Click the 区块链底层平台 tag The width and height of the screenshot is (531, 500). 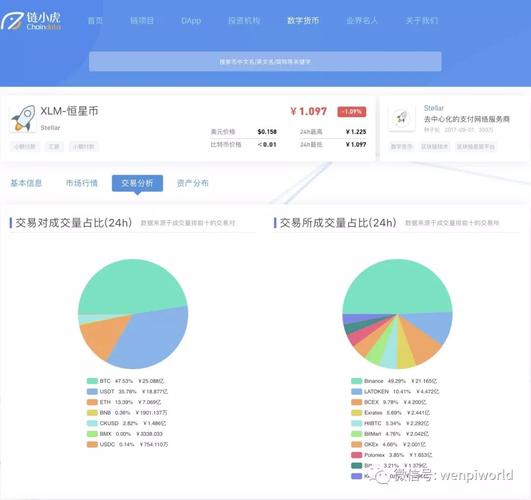click(476, 147)
